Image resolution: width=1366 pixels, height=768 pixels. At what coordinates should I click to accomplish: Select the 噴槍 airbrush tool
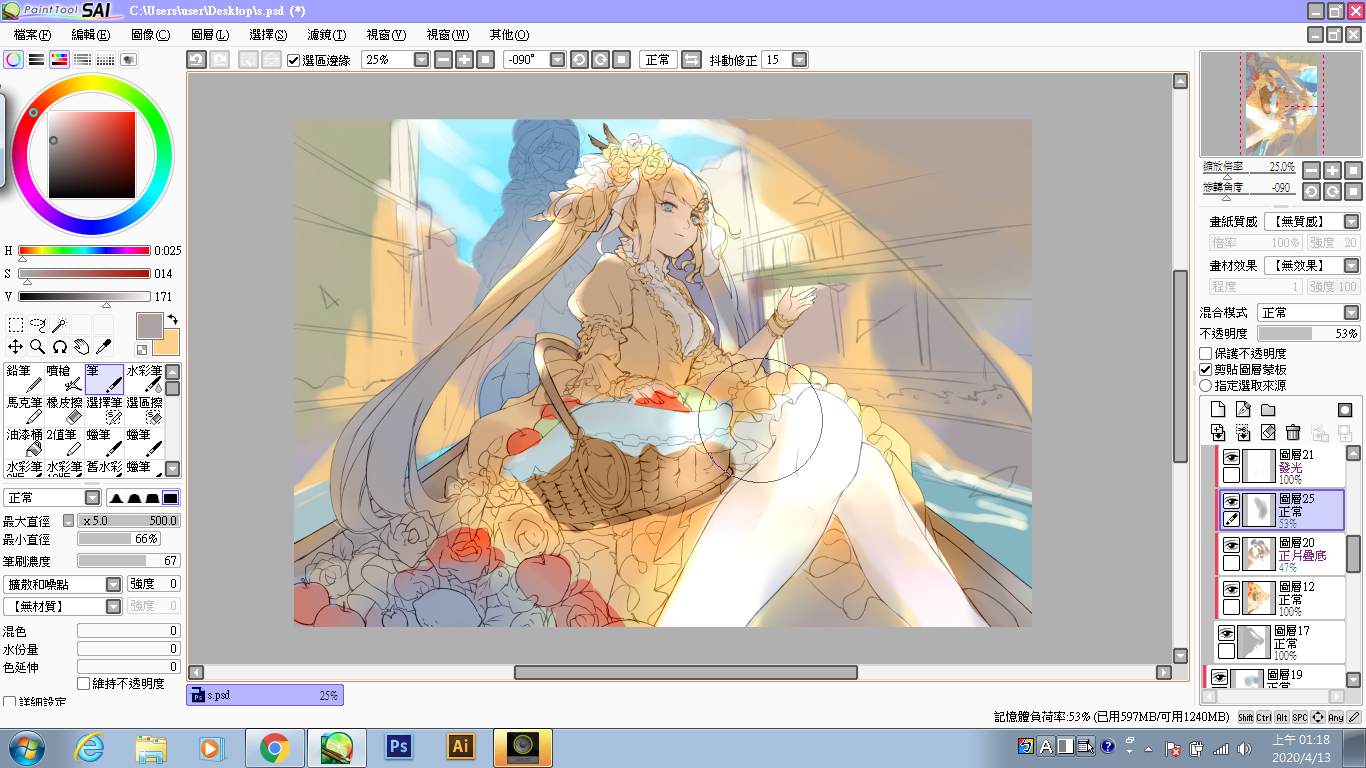64,378
